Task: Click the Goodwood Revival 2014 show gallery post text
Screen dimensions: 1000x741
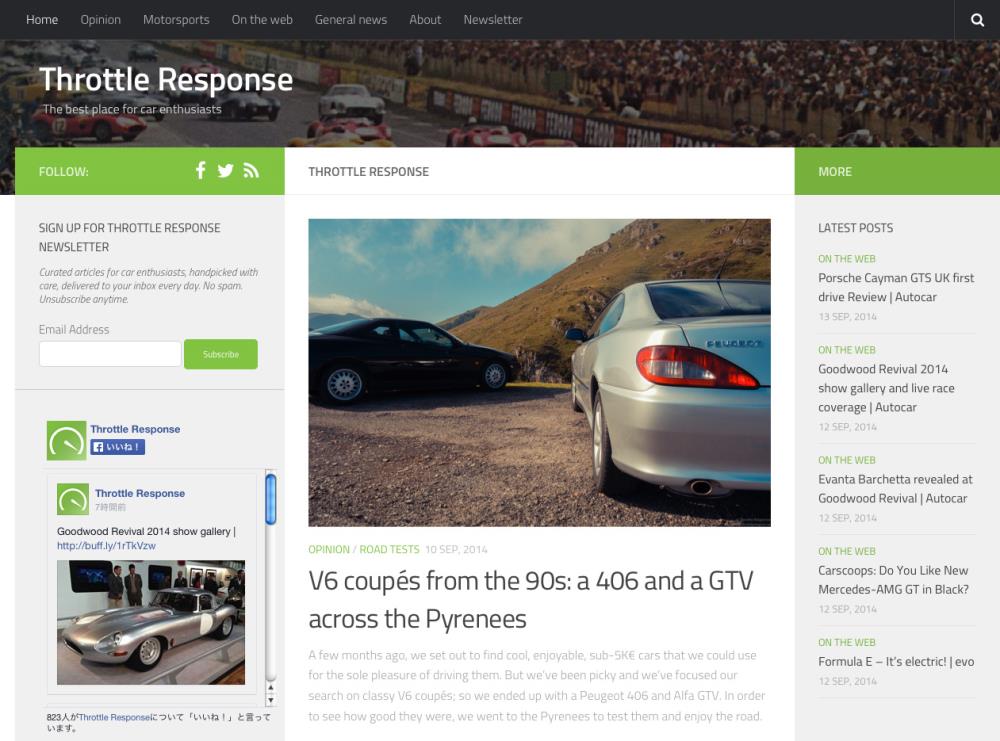Action: 146,531
